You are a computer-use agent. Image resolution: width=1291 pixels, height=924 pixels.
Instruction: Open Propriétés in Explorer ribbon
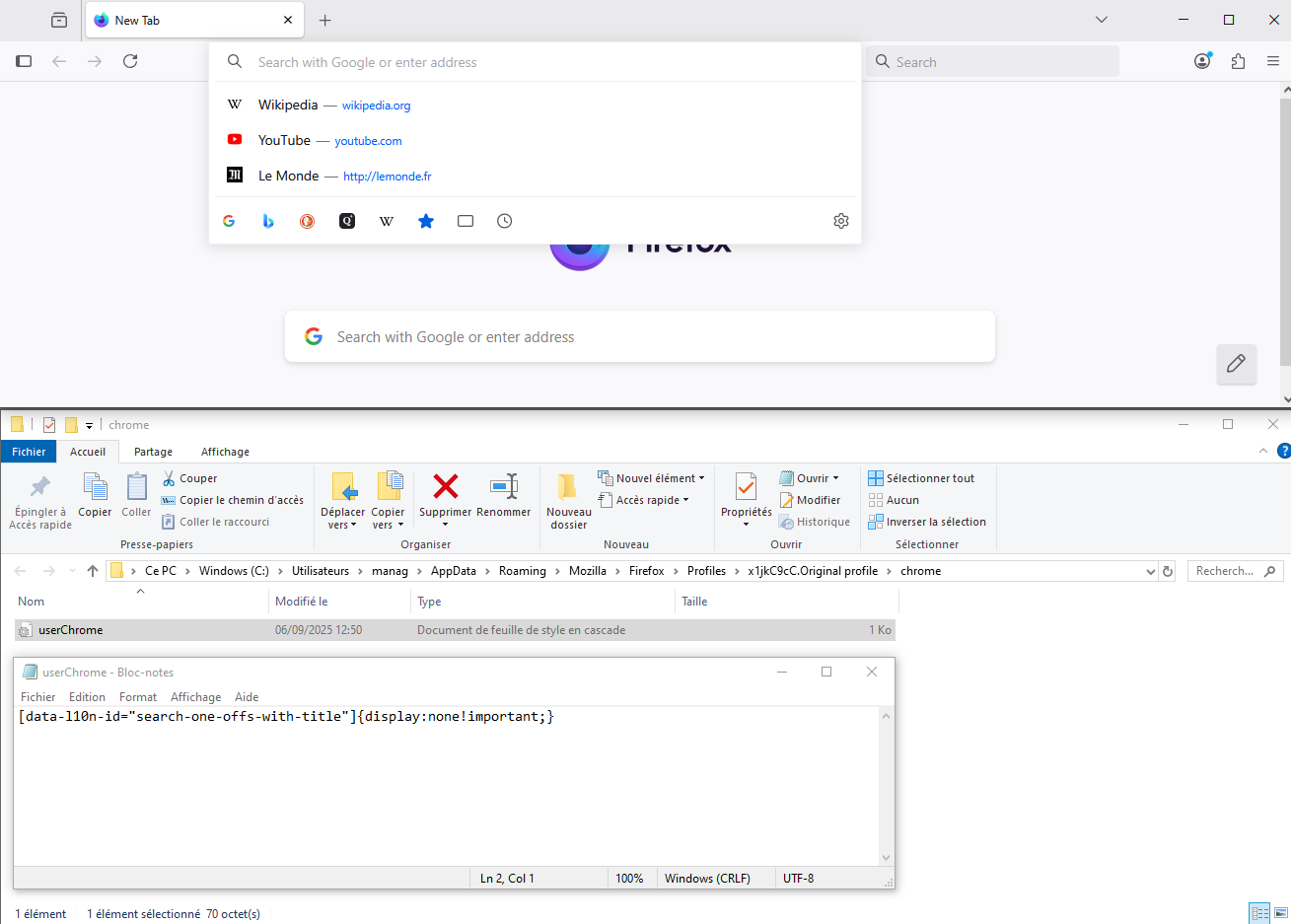click(747, 500)
